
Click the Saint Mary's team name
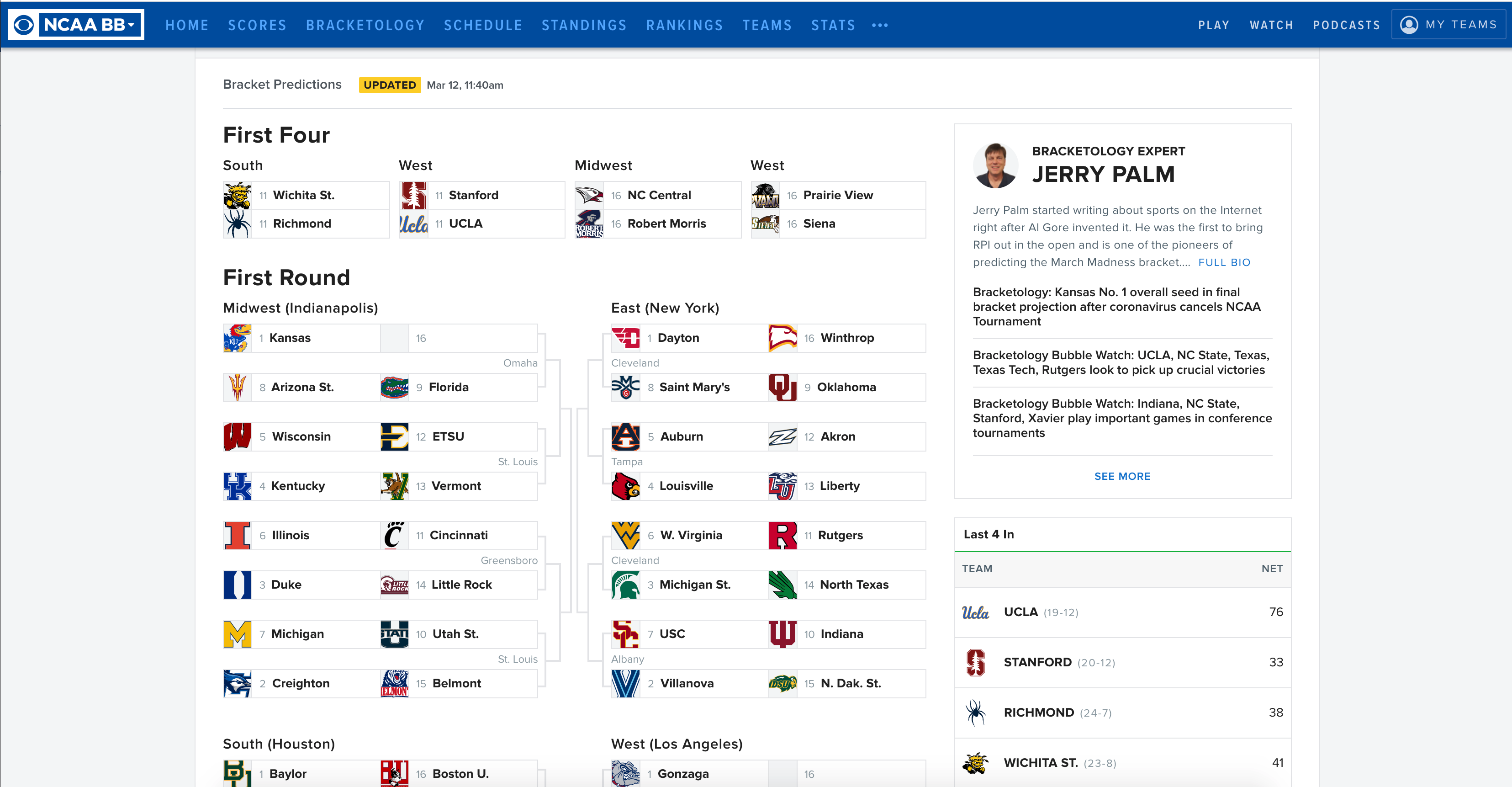[x=694, y=388]
